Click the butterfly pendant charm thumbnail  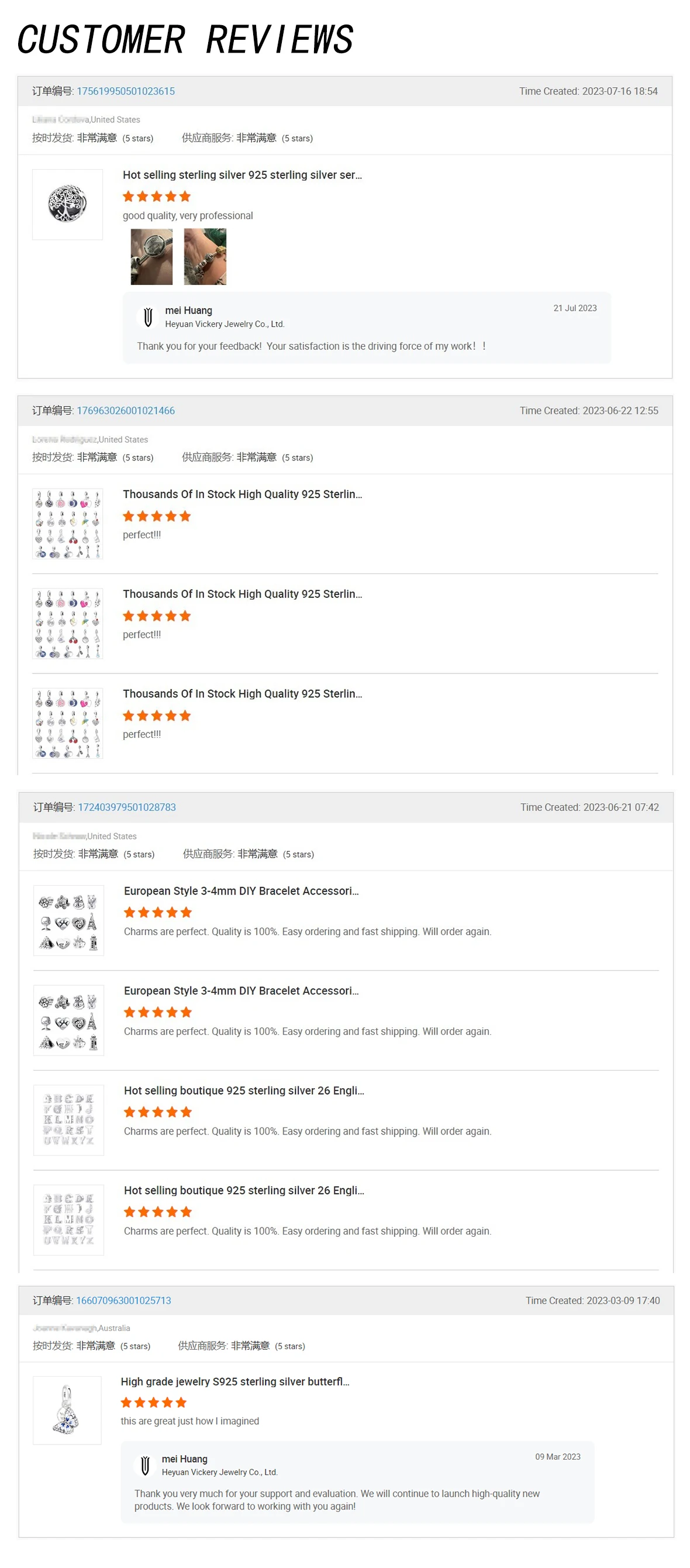pos(67,1411)
